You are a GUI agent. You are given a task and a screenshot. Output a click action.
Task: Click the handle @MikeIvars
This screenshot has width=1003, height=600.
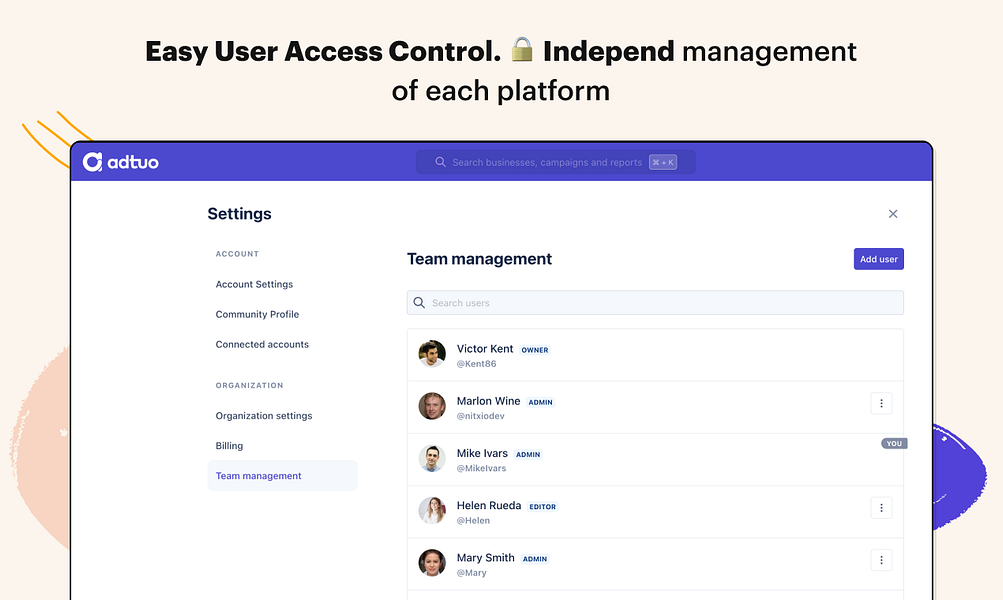(481, 468)
